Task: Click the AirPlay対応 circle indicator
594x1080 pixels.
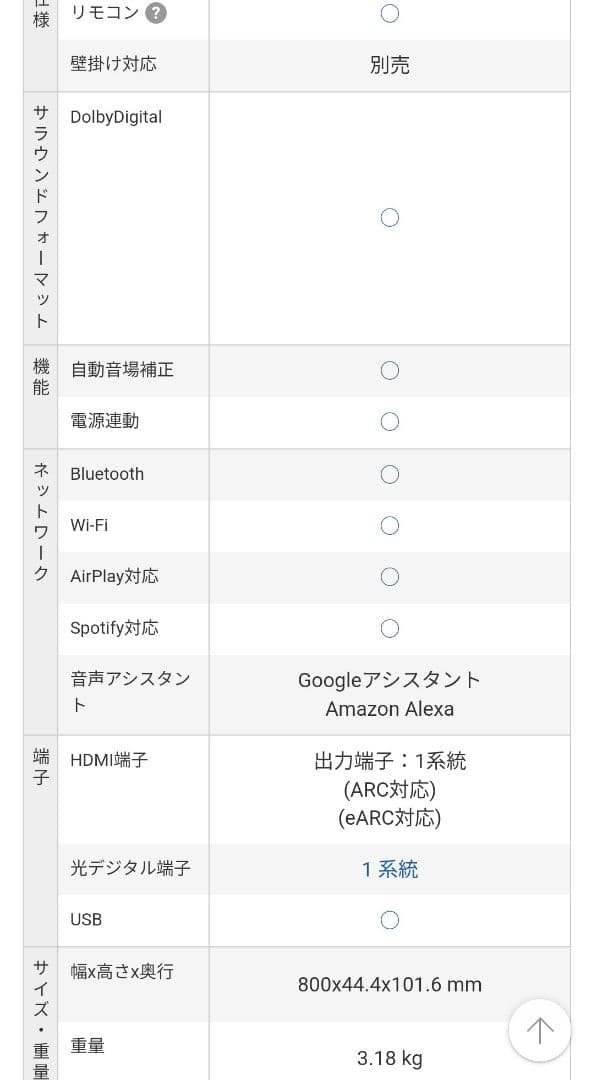Action: point(389,576)
